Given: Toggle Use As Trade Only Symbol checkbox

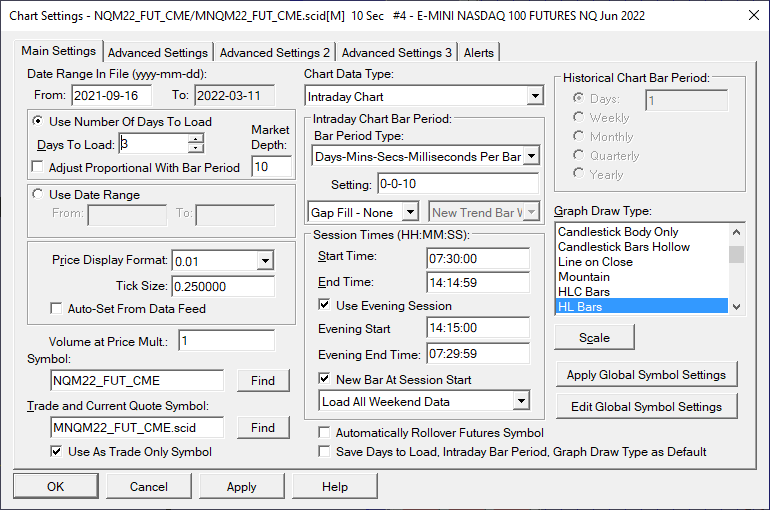Looking at the screenshot, I should click(x=56, y=452).
